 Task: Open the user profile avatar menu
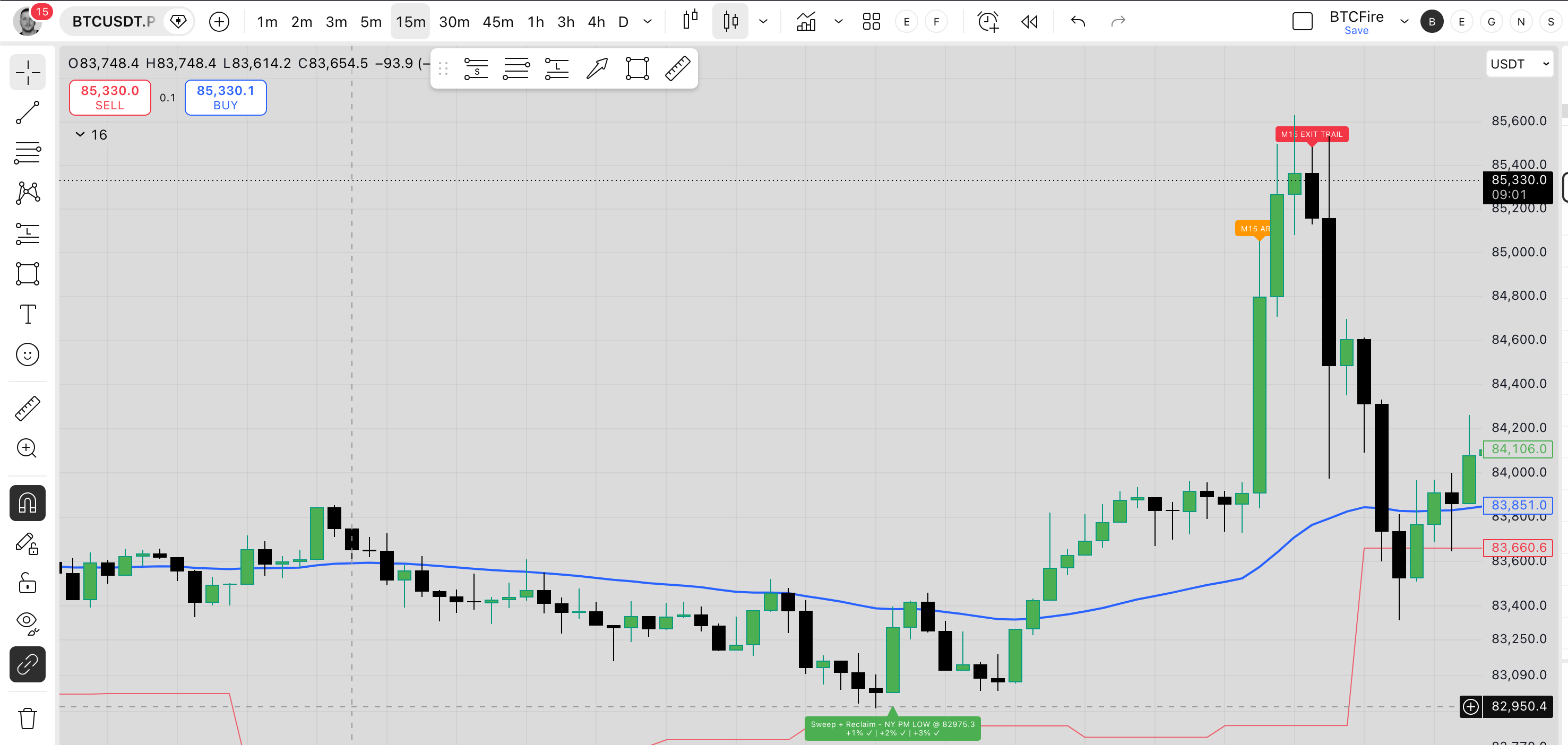[27, 22]
